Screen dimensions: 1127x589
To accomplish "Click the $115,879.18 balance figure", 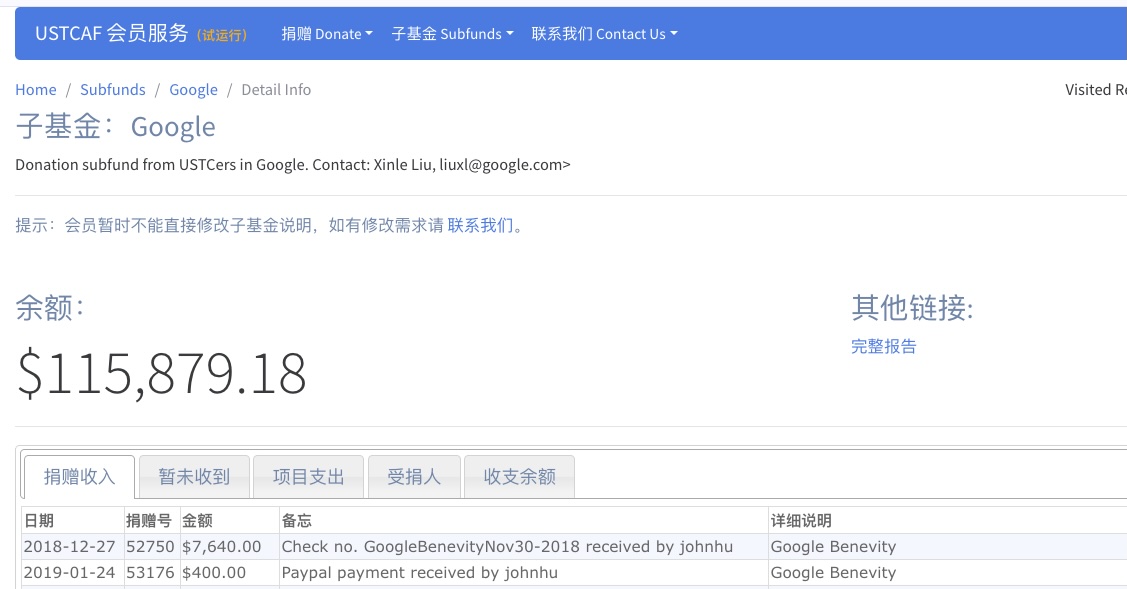I will click(161, 374).
